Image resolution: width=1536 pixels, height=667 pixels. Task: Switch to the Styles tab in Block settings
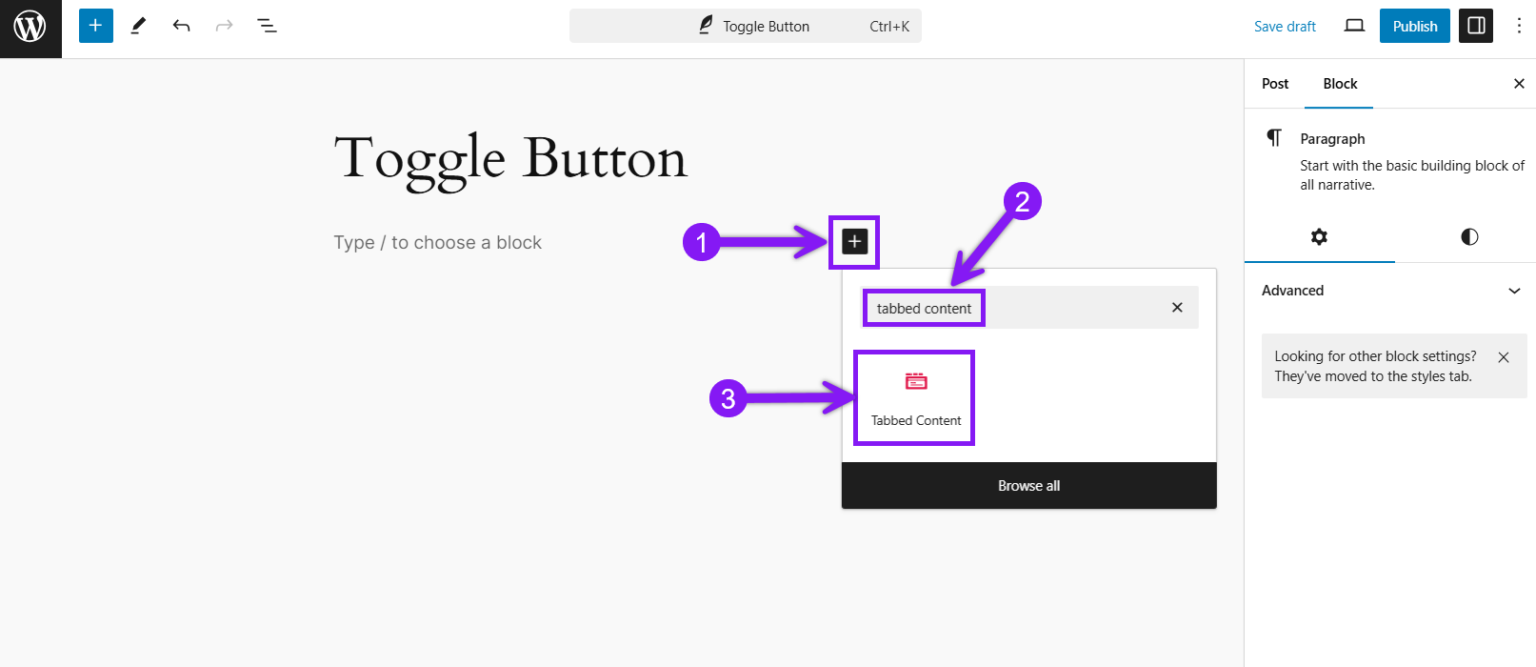[x=1467, y=237]
